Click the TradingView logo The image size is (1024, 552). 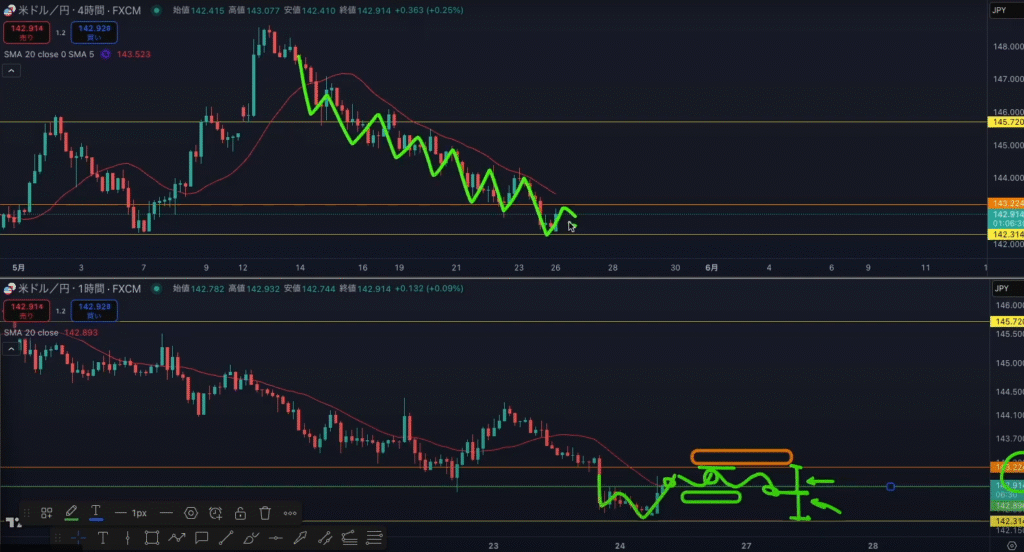pyautogui.click(x=13, y=522)
